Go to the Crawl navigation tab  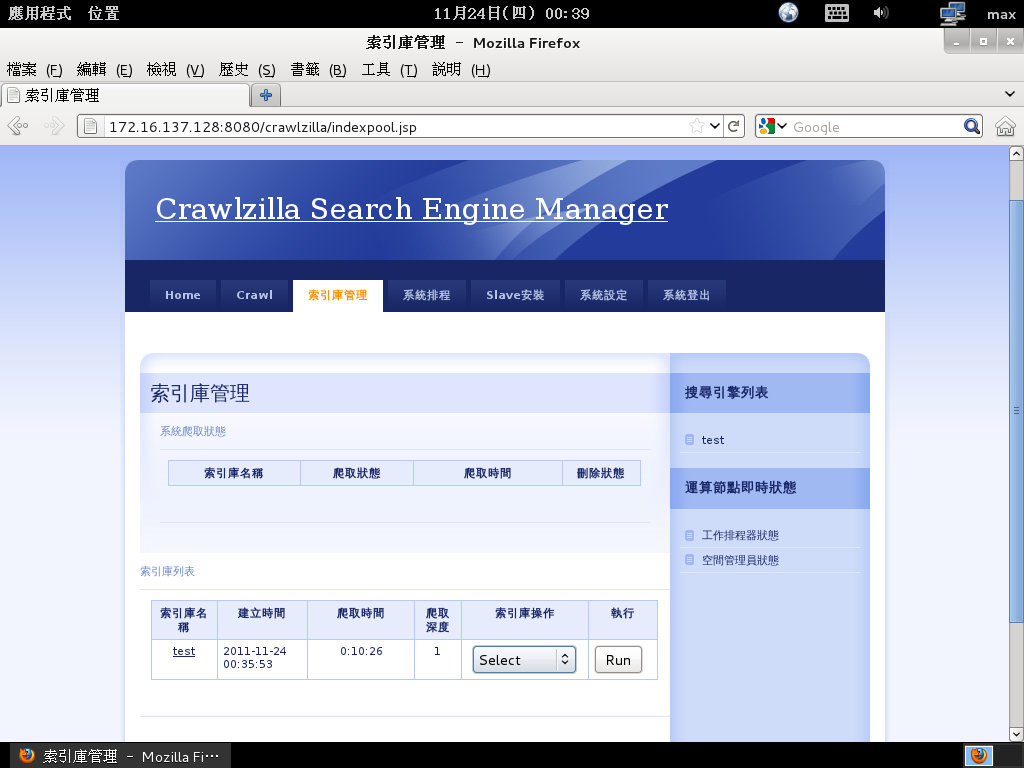tap(255, 295)
